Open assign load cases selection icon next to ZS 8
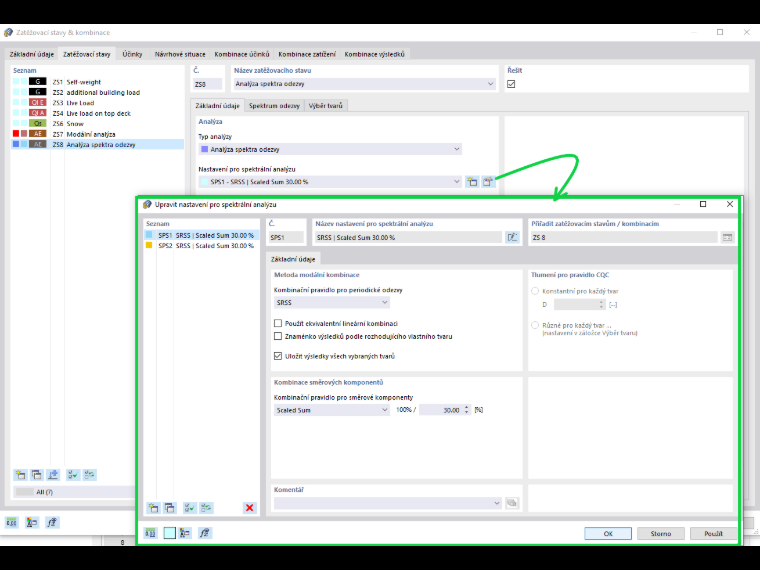The image size is (760, 570). 727,237
